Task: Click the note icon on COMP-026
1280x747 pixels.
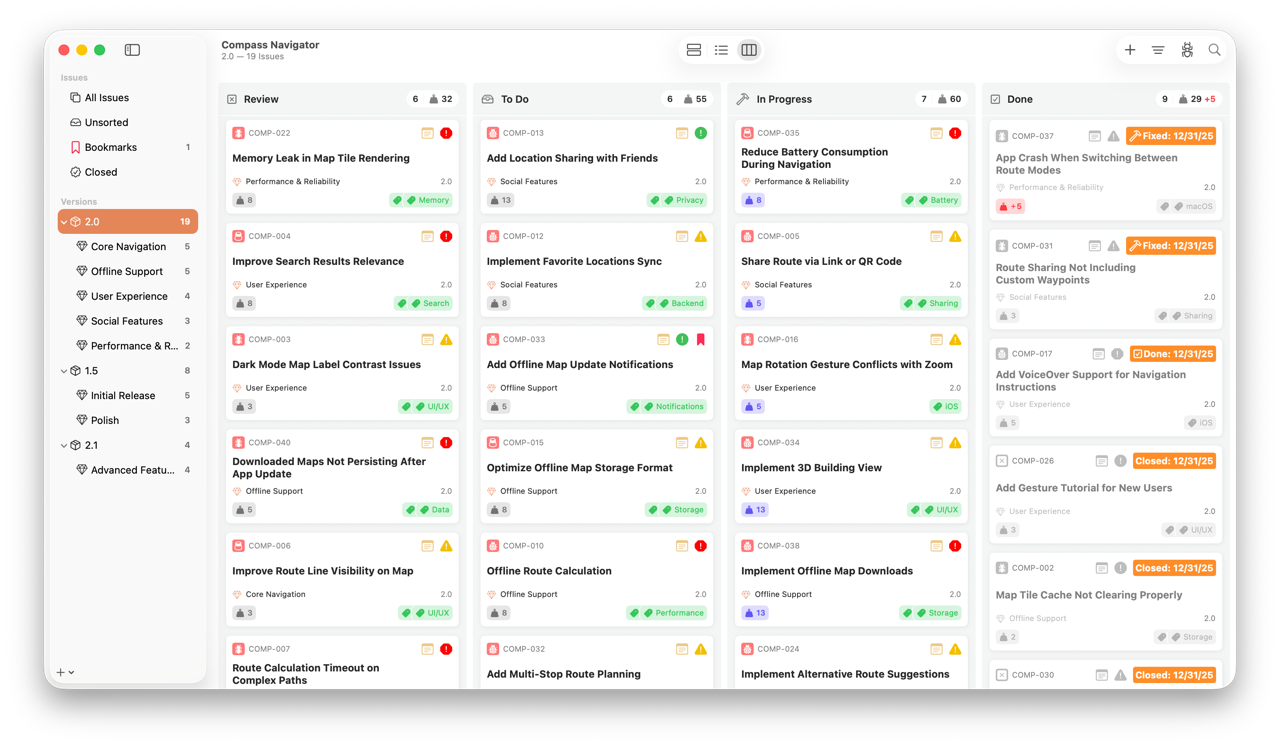Action: (x=1101, y=461)
